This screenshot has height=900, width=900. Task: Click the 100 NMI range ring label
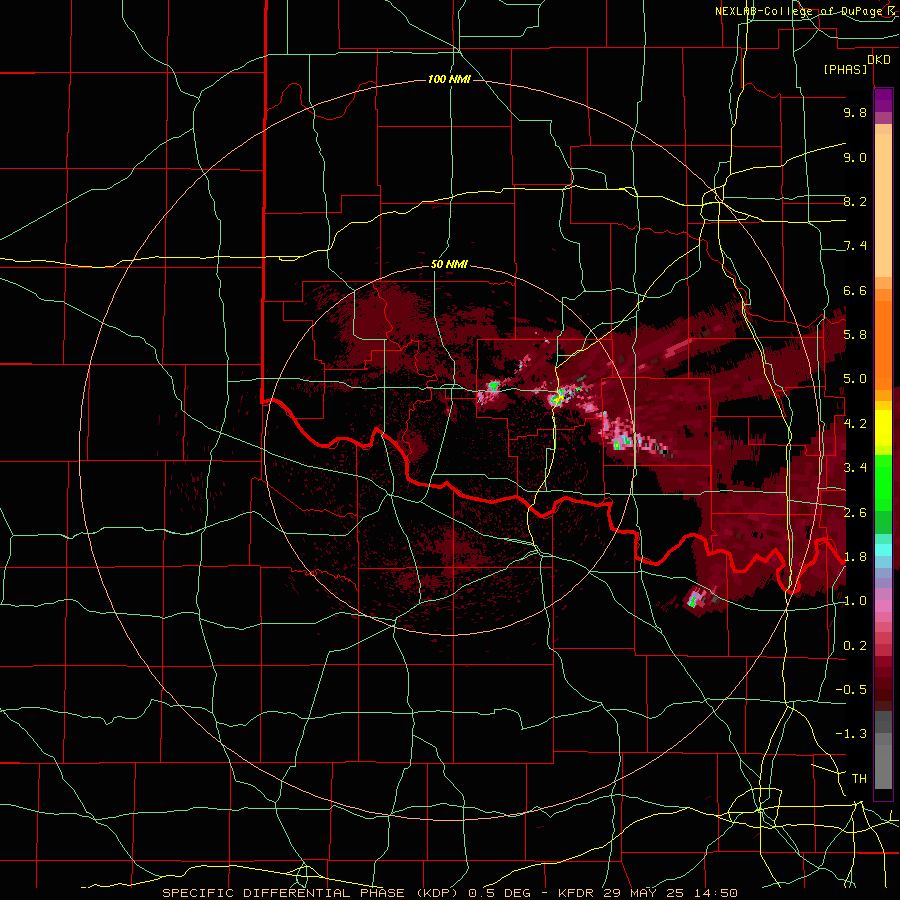[449, 79]
